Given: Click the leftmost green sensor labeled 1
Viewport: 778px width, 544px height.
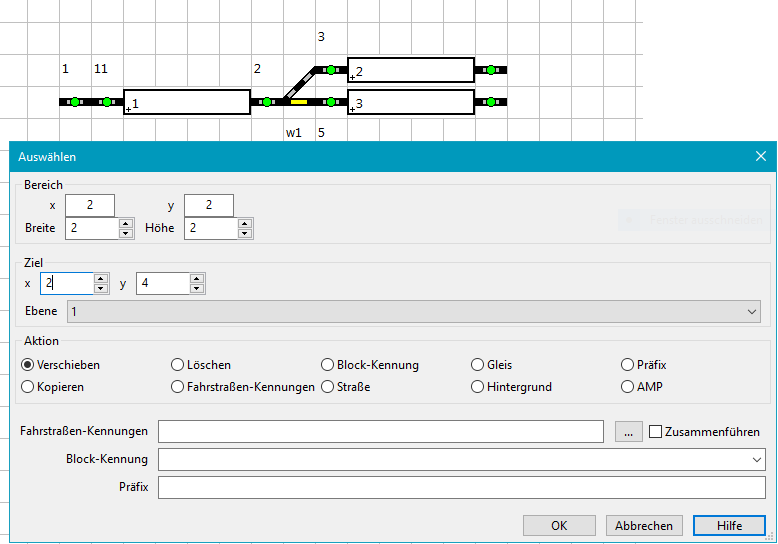Looking at the screenshot, I should (x=75, y=102).
